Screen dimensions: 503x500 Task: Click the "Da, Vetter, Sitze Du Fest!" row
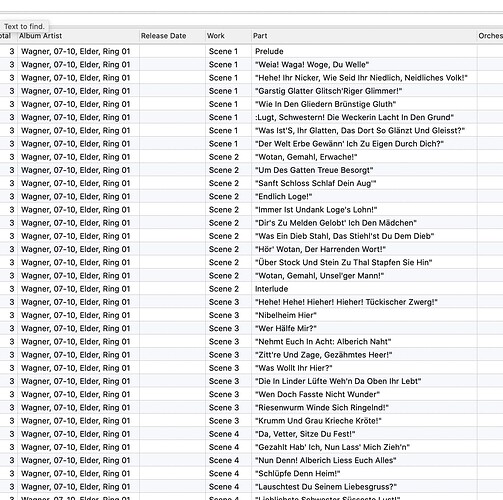[x=251, y=434]
